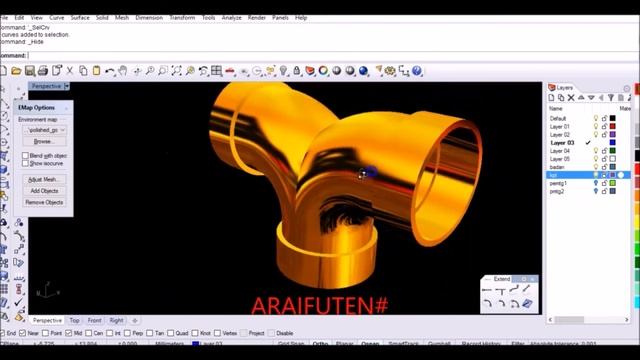Viewport: 640px width, 360px height.
Task: Toggle visibility bulb of Layer 01
Action: 596,127
